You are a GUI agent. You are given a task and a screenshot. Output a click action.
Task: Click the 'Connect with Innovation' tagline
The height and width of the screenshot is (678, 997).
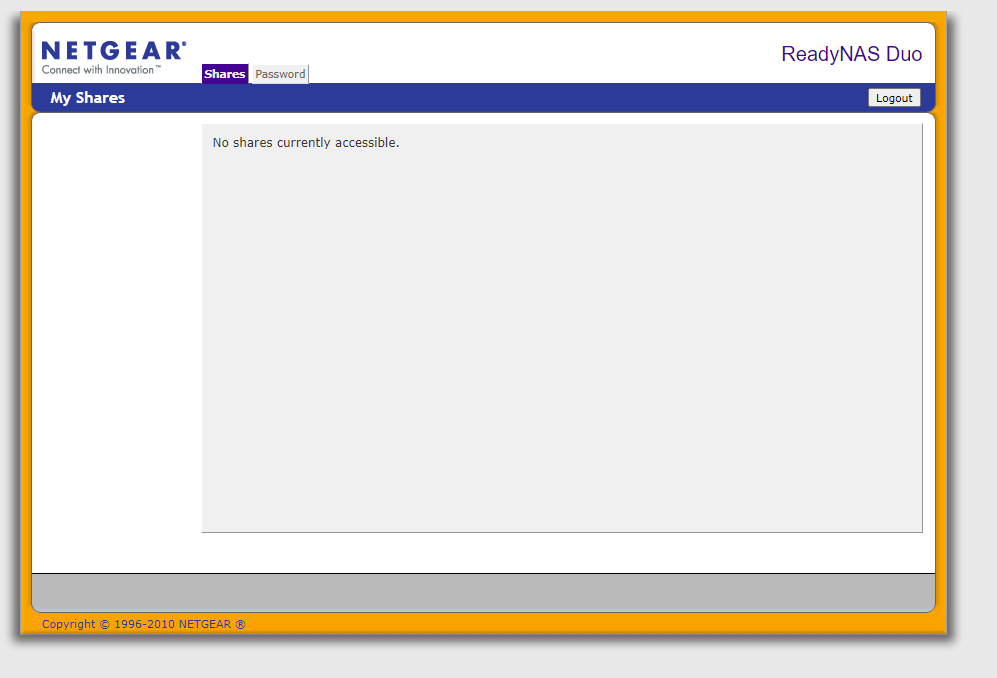101,70
